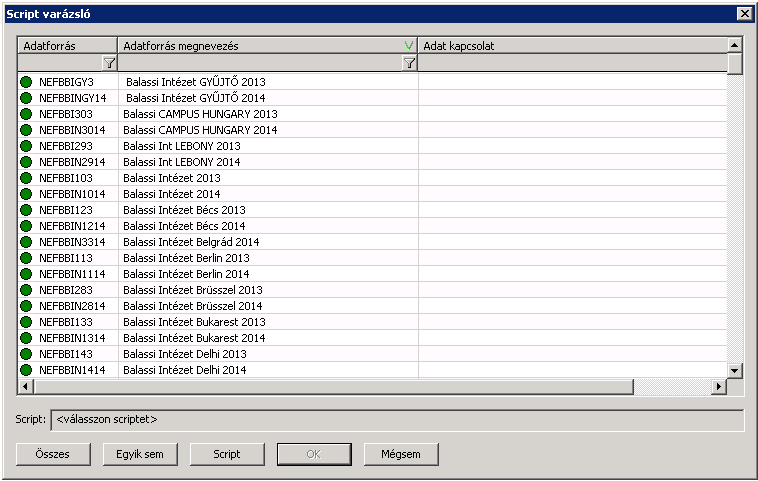
Task: Select row Balassi Intézet Bukarest 2013
Action: pos(373,322)
